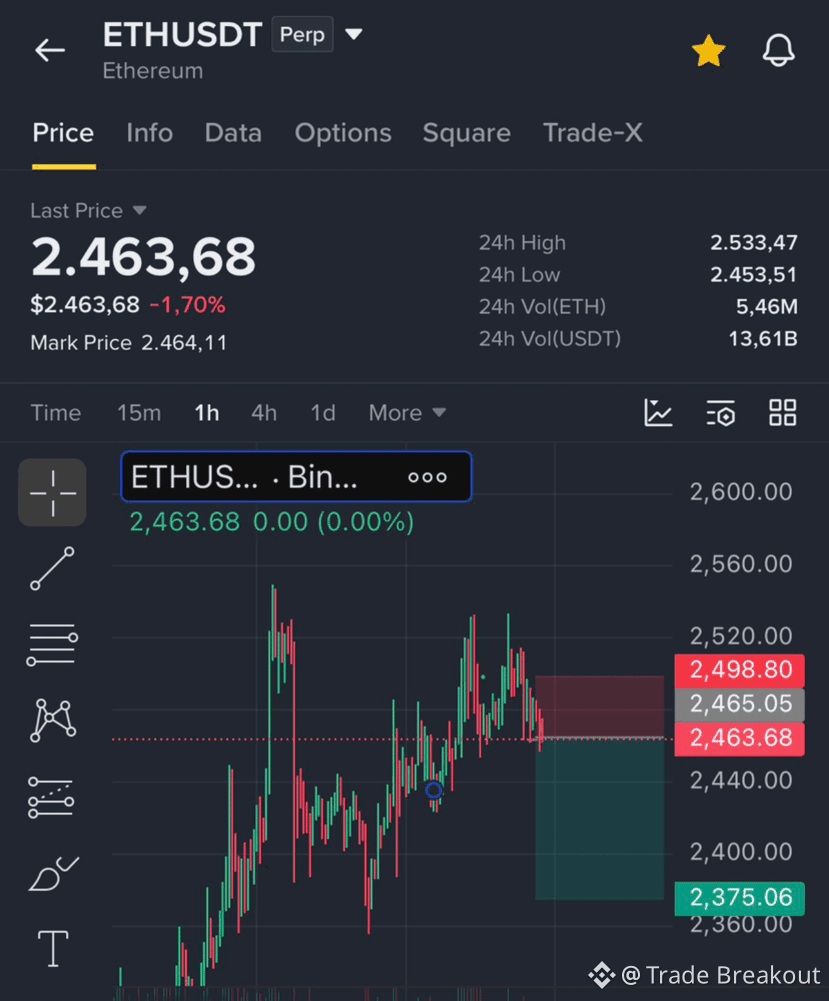Image resolution: width=829 pixels, height=1001 pixels.
Task: Switch to the 4h timeframe
Action: [264, 413]
